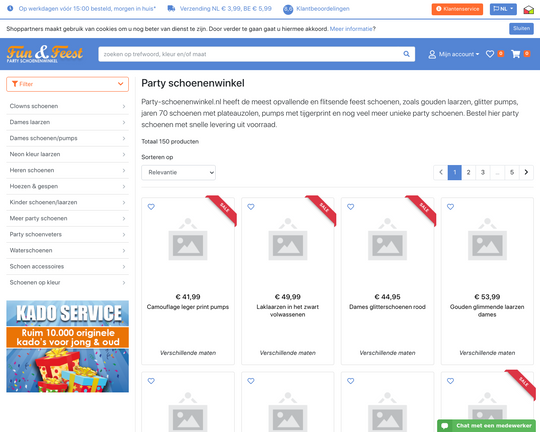Open the Filter dropdown
The image size is (540, 432).
coord(68,84)
